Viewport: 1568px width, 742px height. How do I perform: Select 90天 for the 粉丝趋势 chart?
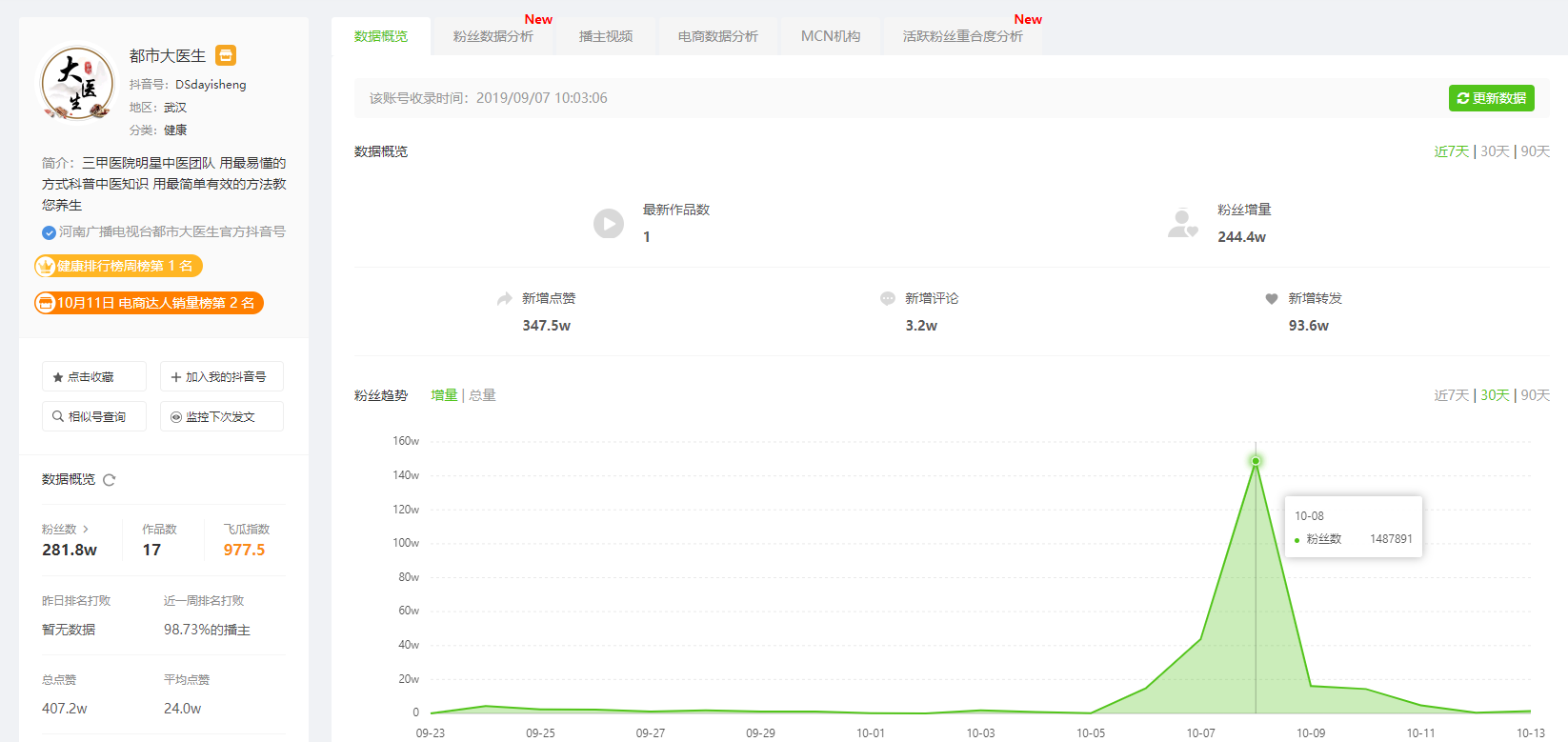pos(1536,395)
